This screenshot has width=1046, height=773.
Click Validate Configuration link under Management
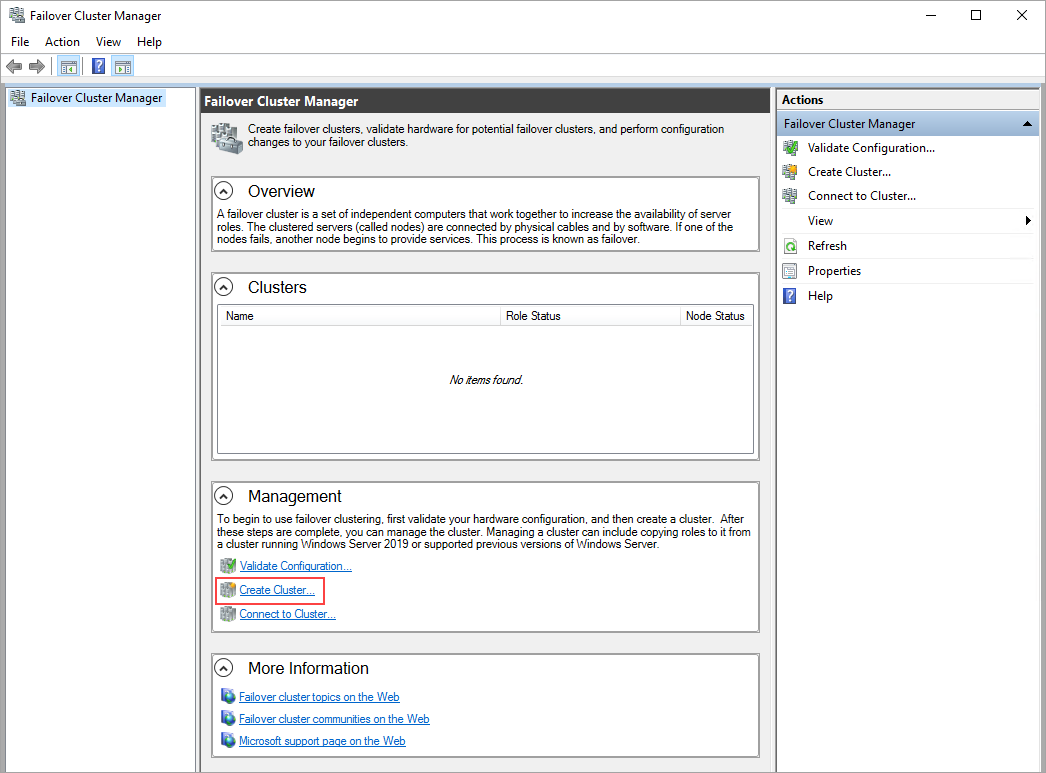[296, 566]
